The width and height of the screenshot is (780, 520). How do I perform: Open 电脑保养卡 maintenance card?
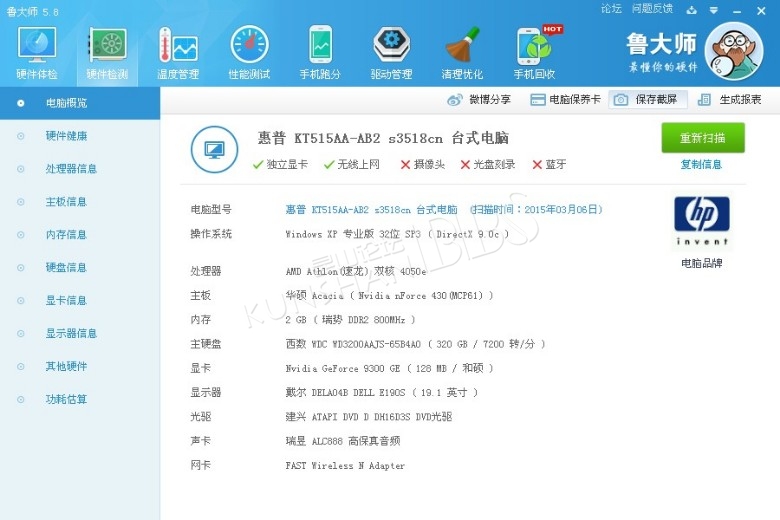coord(565,100)
